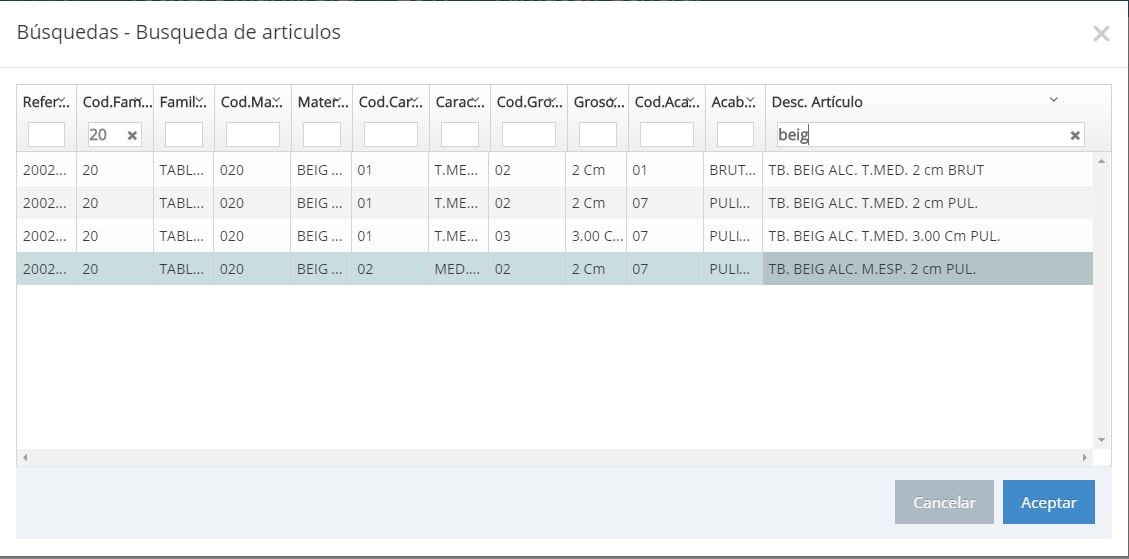This screenshot has width=1129, height=559.
Task: Focus the Groso filter input field
Action: [x=598, y=135]
